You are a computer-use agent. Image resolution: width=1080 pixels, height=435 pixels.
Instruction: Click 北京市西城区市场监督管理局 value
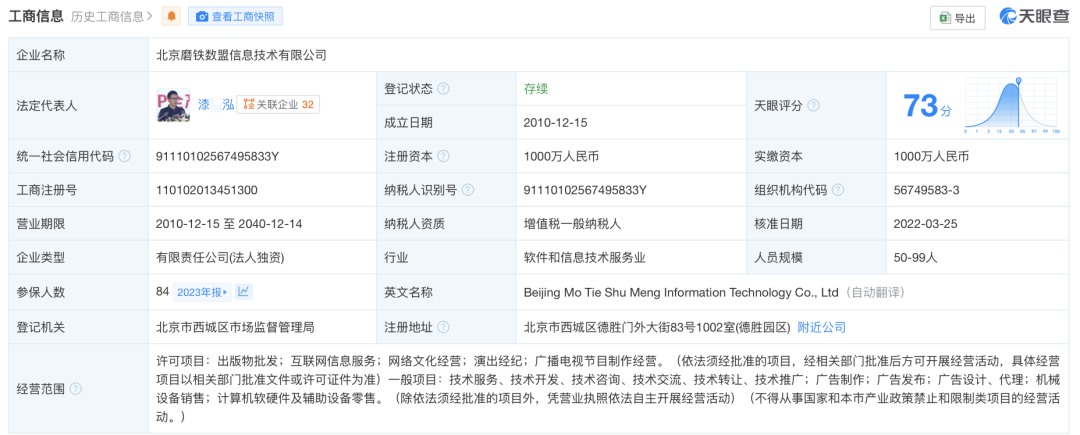click(x=235, y=328)
